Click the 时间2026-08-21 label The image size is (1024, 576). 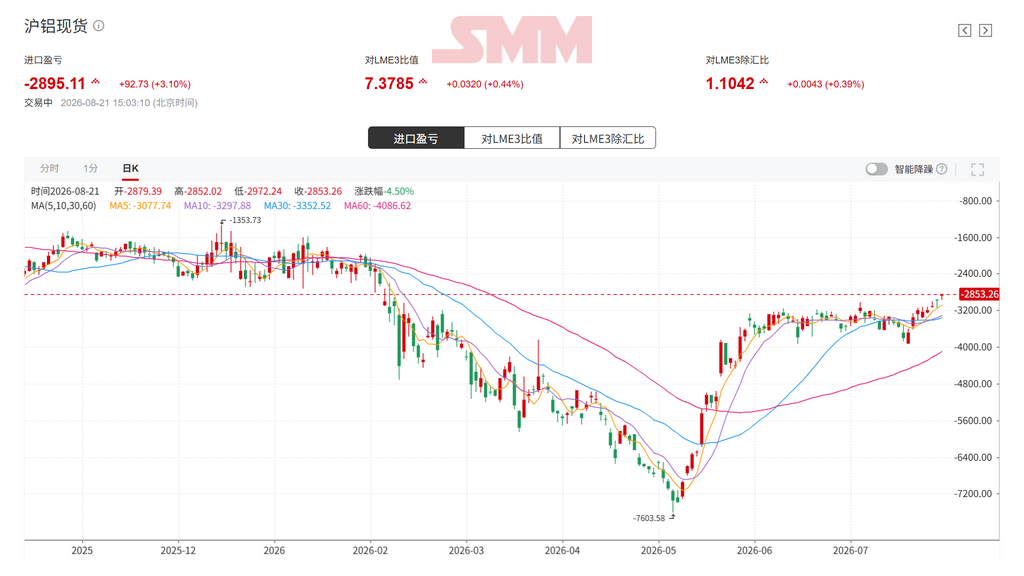tap(65, 191)
